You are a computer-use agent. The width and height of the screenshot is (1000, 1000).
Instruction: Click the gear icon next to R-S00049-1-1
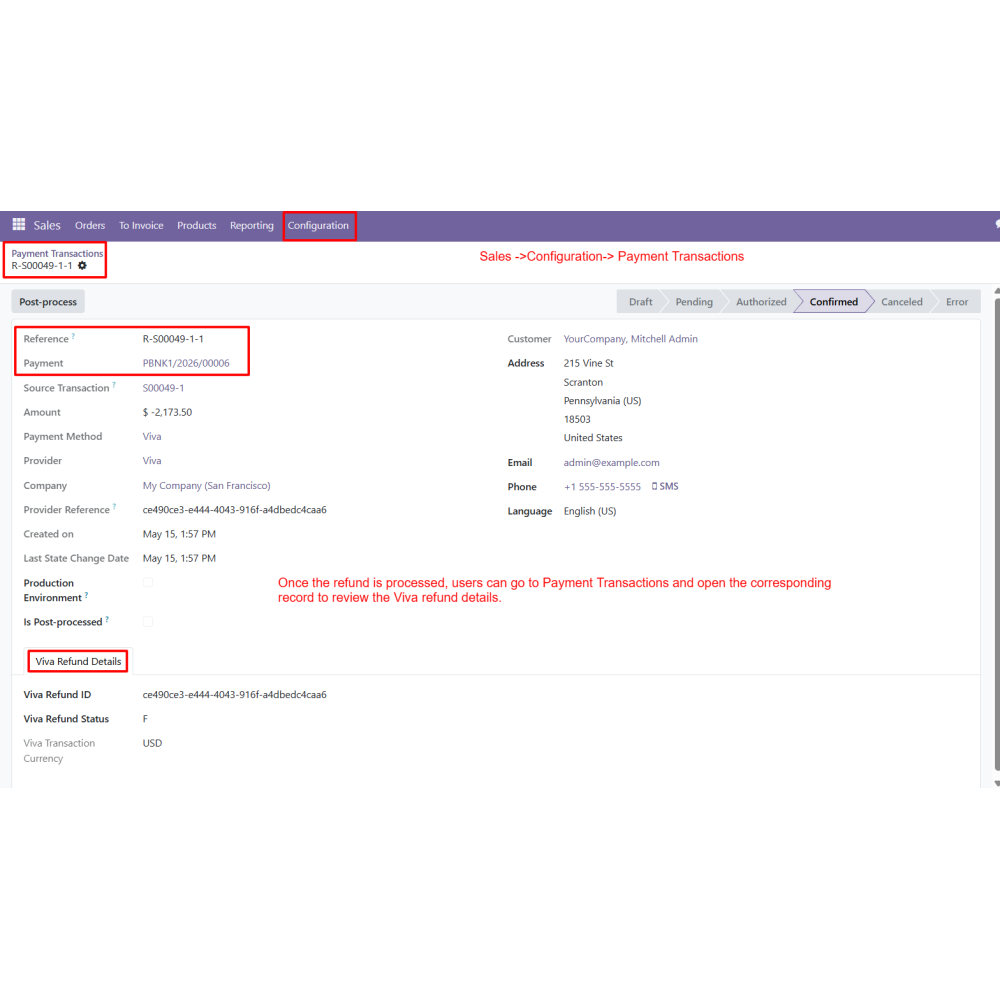82,265
